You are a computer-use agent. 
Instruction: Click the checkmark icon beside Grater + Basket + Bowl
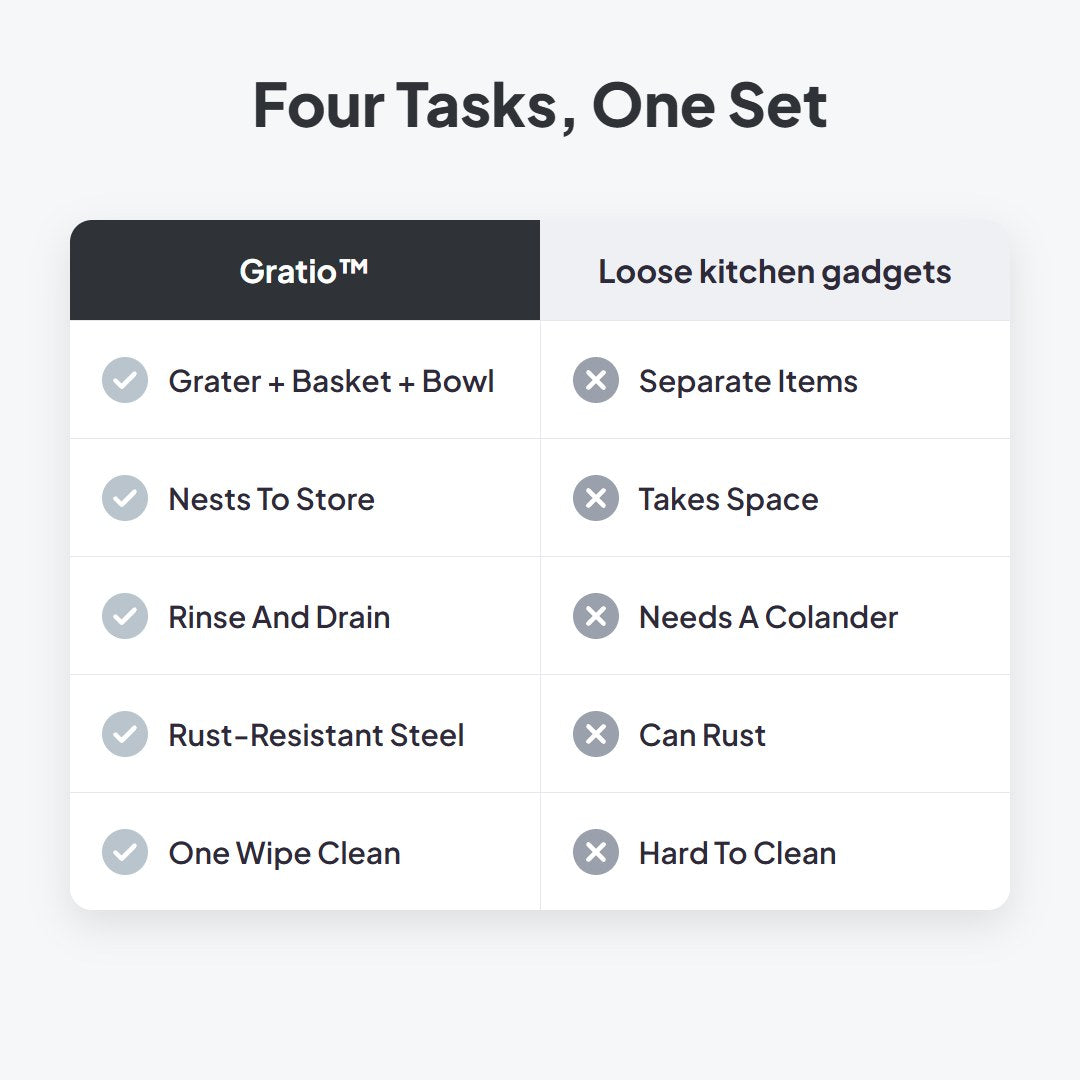pos(125,380)
